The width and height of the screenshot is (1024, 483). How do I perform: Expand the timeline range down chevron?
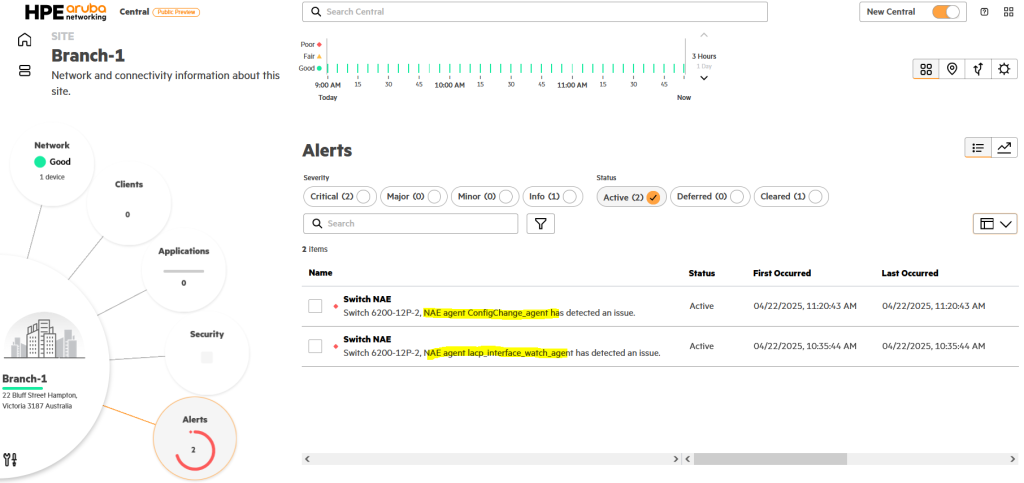(x=704, y=78)
